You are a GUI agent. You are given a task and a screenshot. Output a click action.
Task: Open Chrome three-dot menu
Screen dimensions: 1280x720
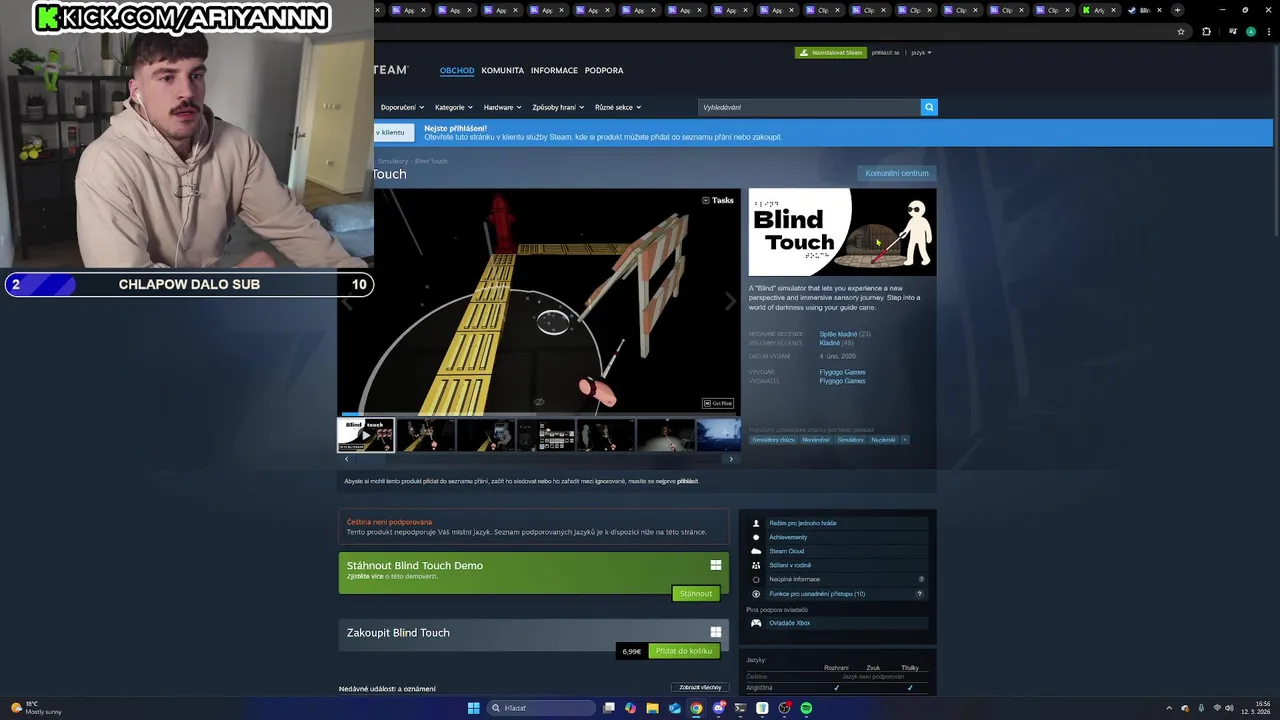[1269, 31]
